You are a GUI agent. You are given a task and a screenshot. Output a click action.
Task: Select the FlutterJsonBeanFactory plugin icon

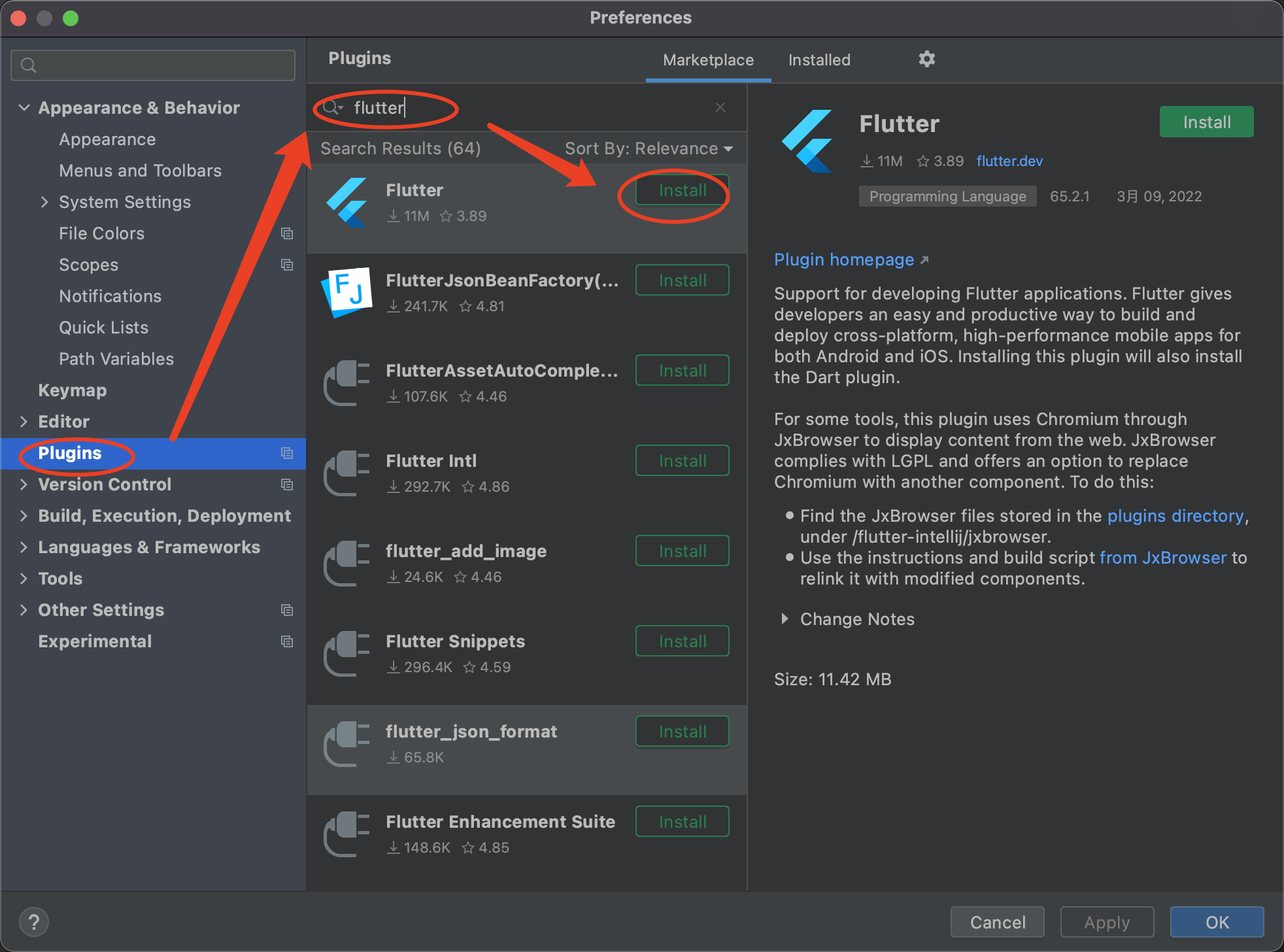[347, 292]
